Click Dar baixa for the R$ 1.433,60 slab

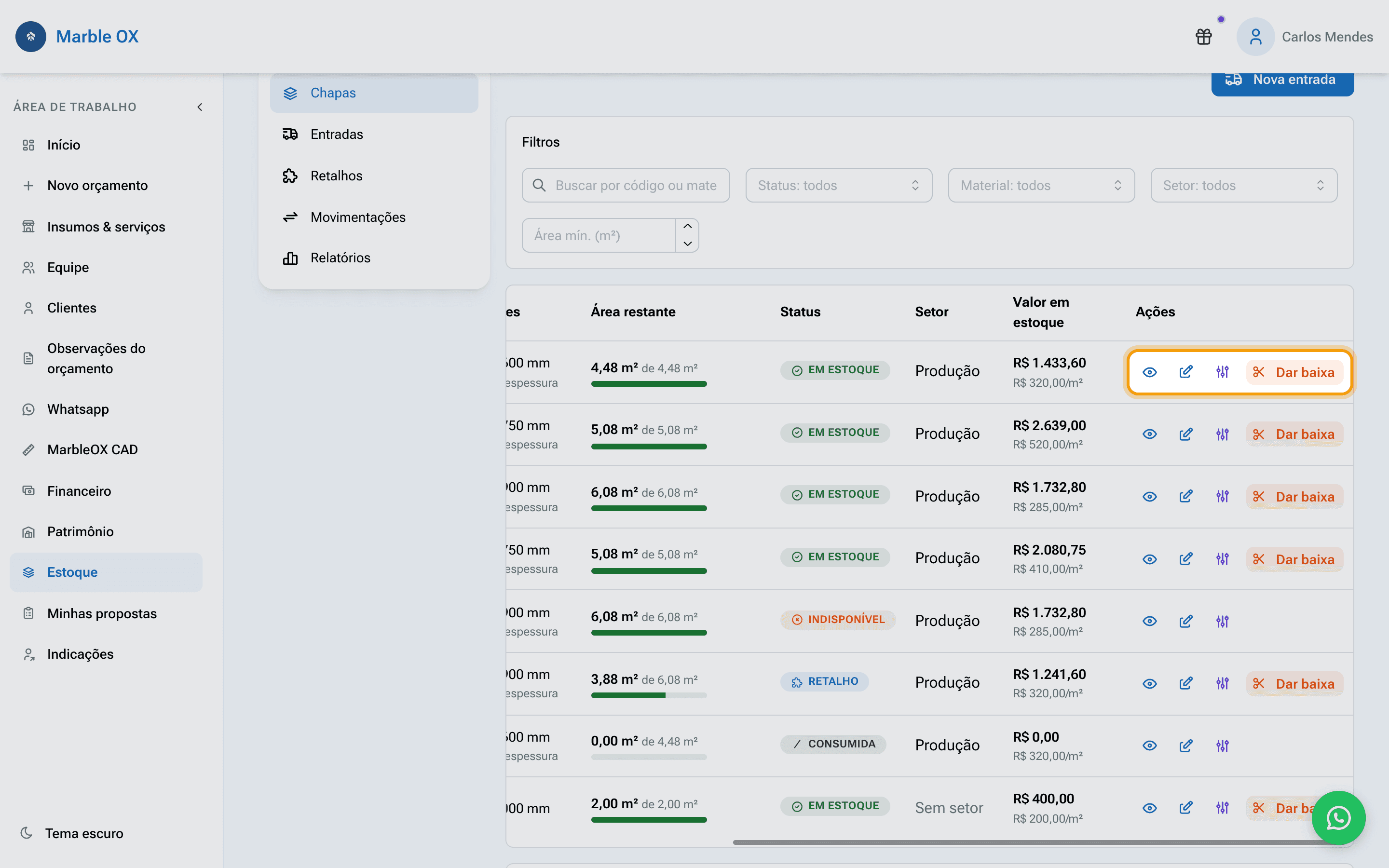1294,372
